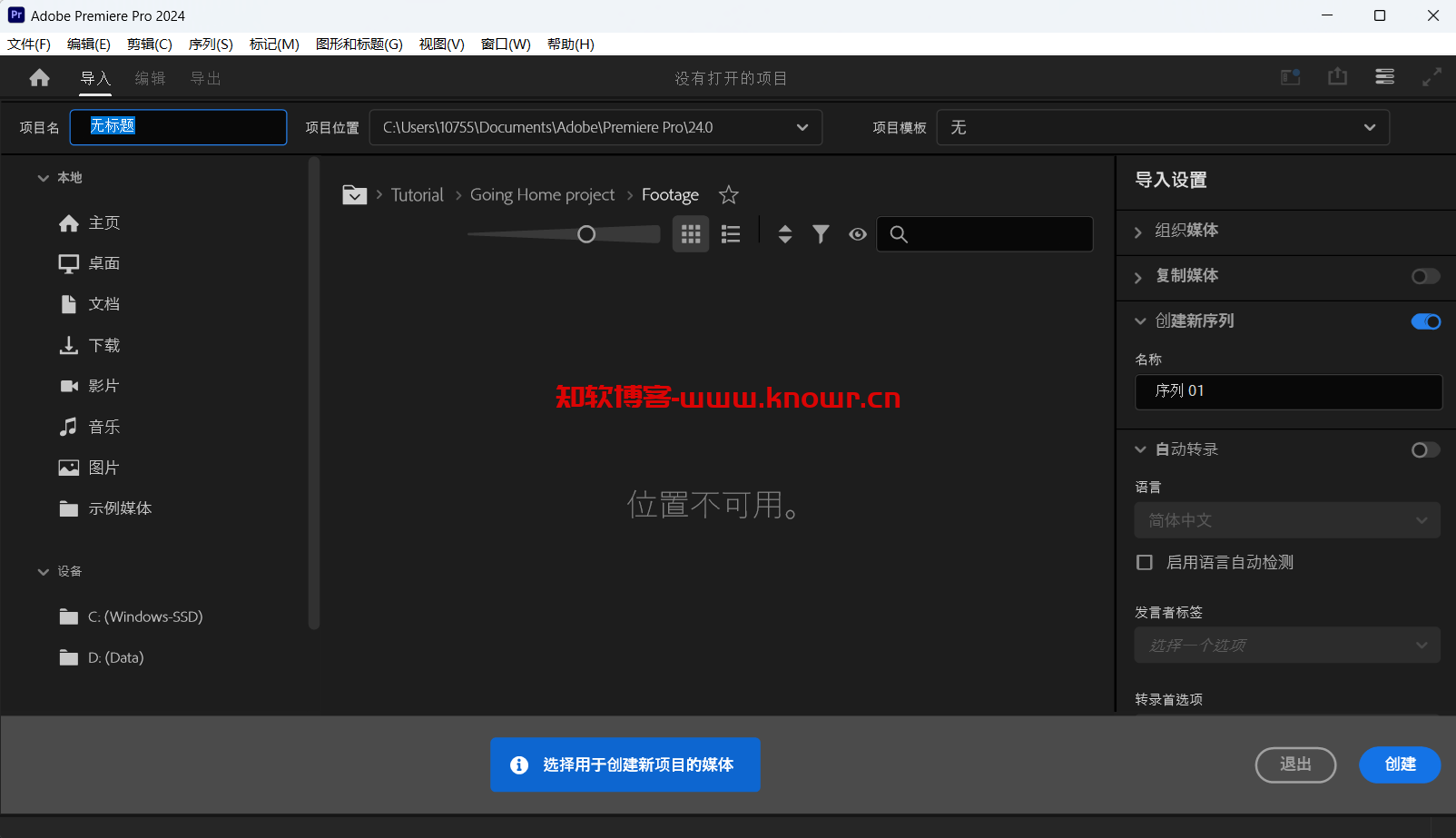
Task: Open the progress dashboard icon
Action: (x=1385, y=76)
